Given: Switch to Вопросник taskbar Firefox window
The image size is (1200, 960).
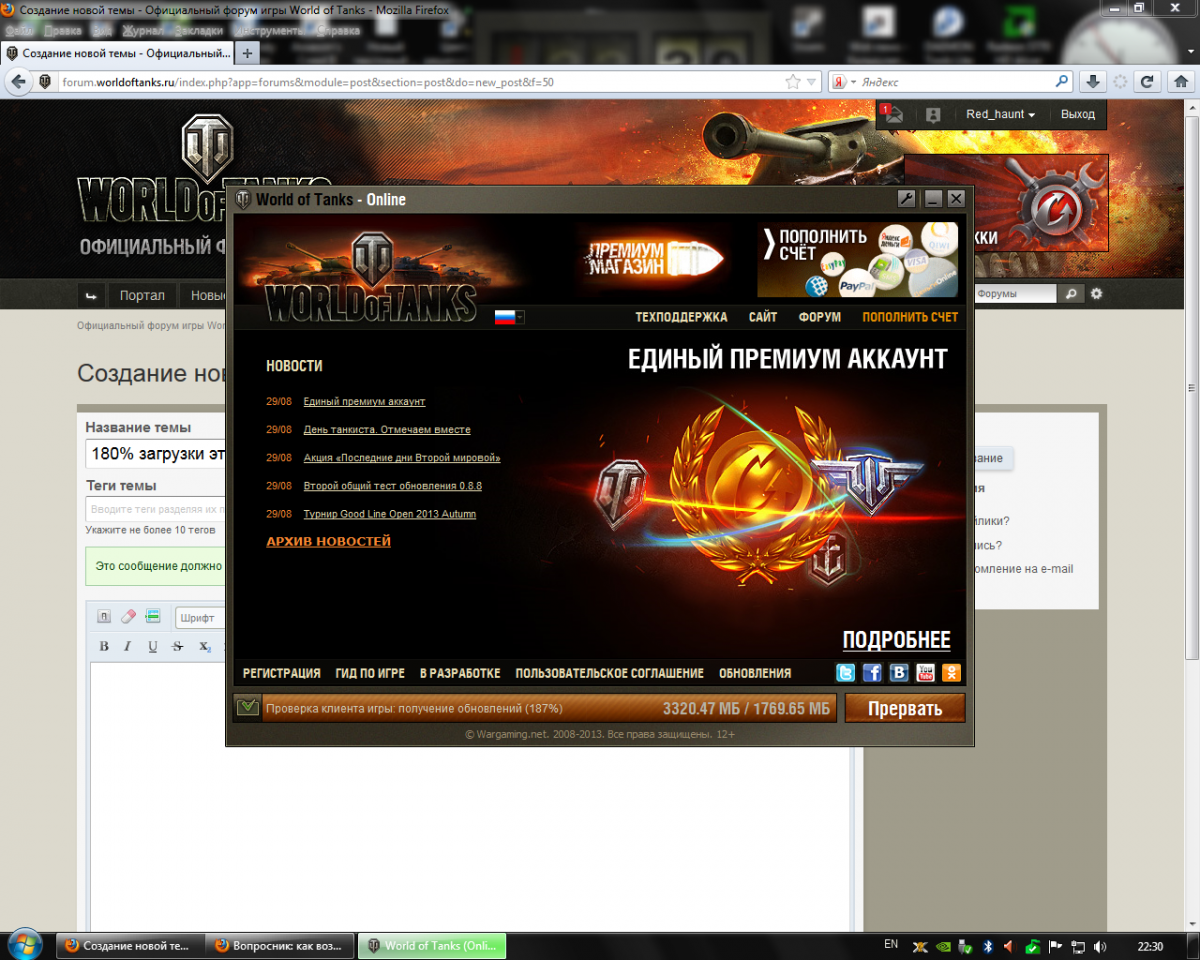Looking at the screenshot, I should point(281,945).
